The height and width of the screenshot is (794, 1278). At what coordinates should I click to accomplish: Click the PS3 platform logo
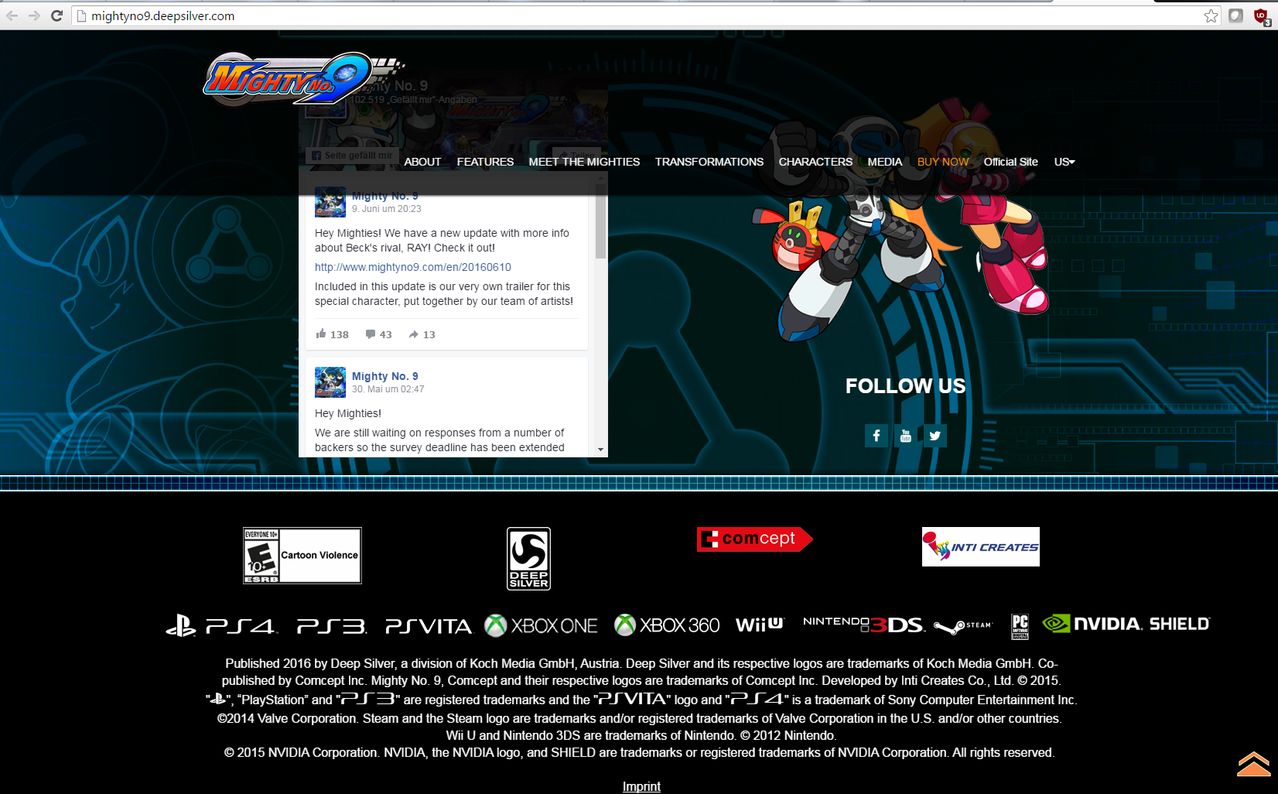tap(332, 626)
